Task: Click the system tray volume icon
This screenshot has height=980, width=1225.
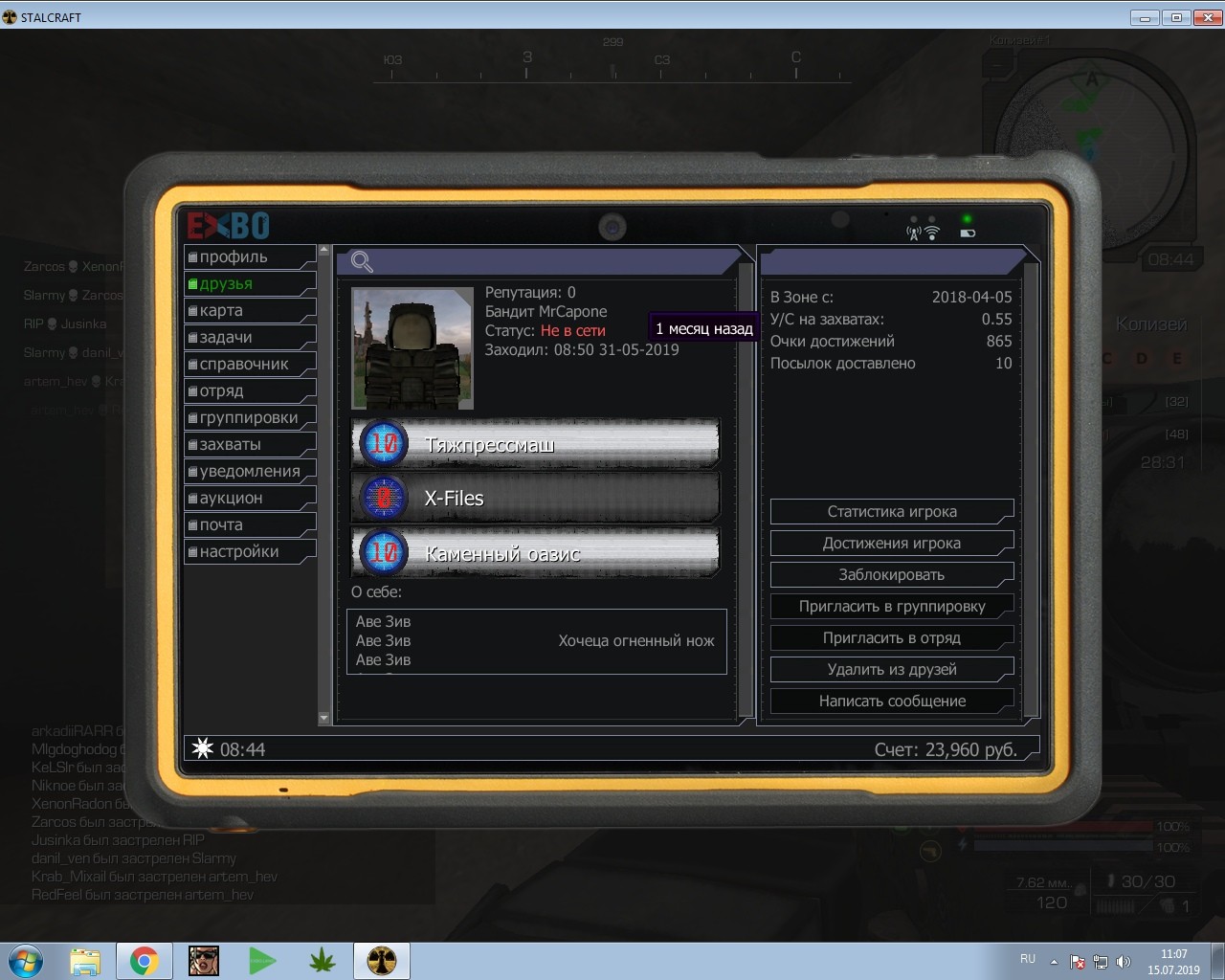Action: coord(1124,962)
